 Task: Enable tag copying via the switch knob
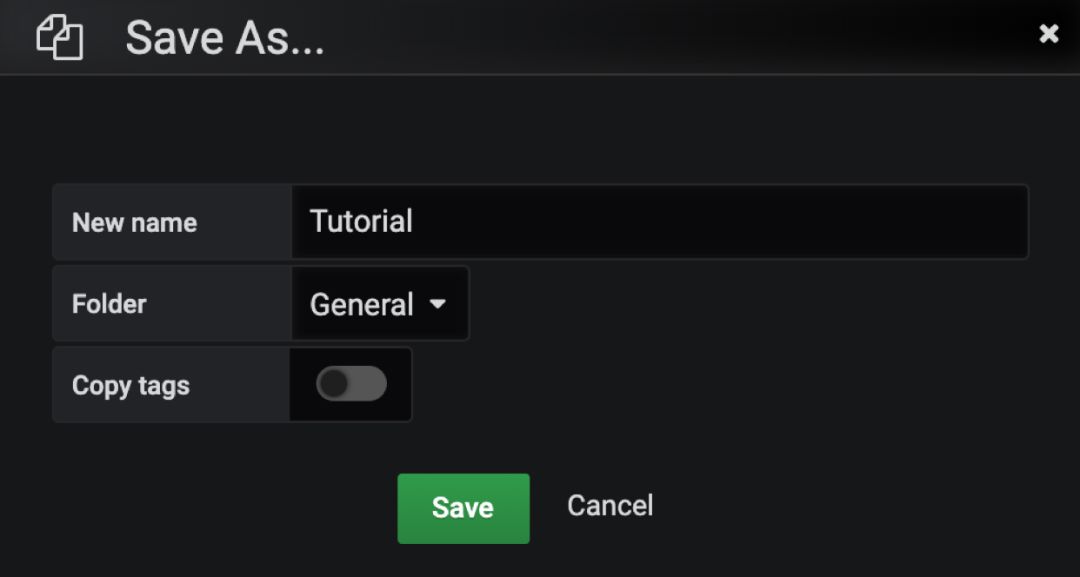[x=334, y=384]
